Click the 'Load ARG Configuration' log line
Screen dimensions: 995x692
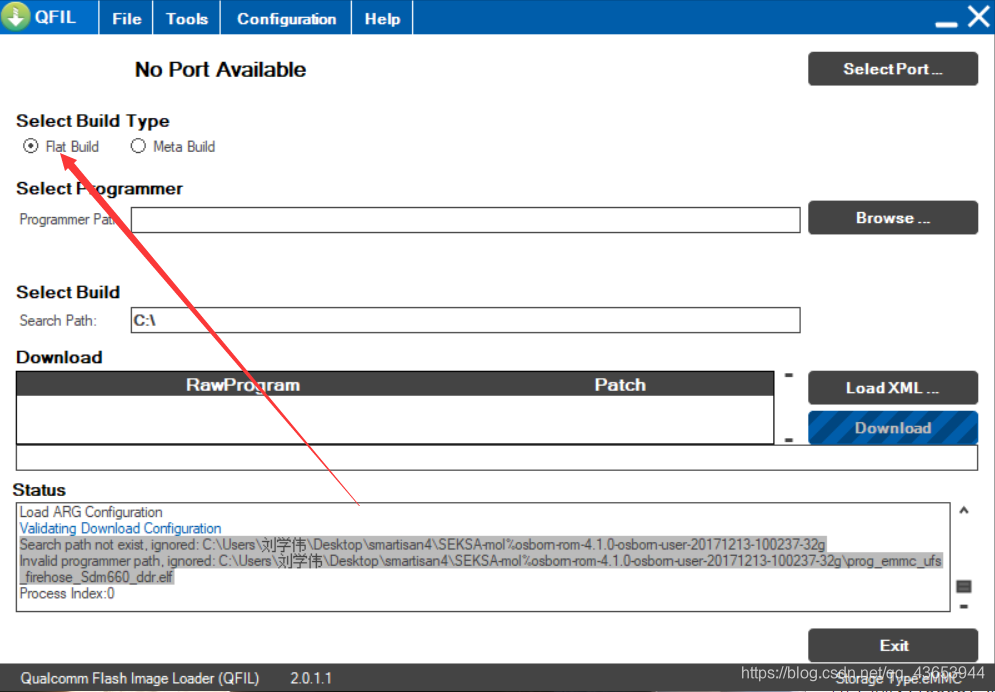click(91, 512)
